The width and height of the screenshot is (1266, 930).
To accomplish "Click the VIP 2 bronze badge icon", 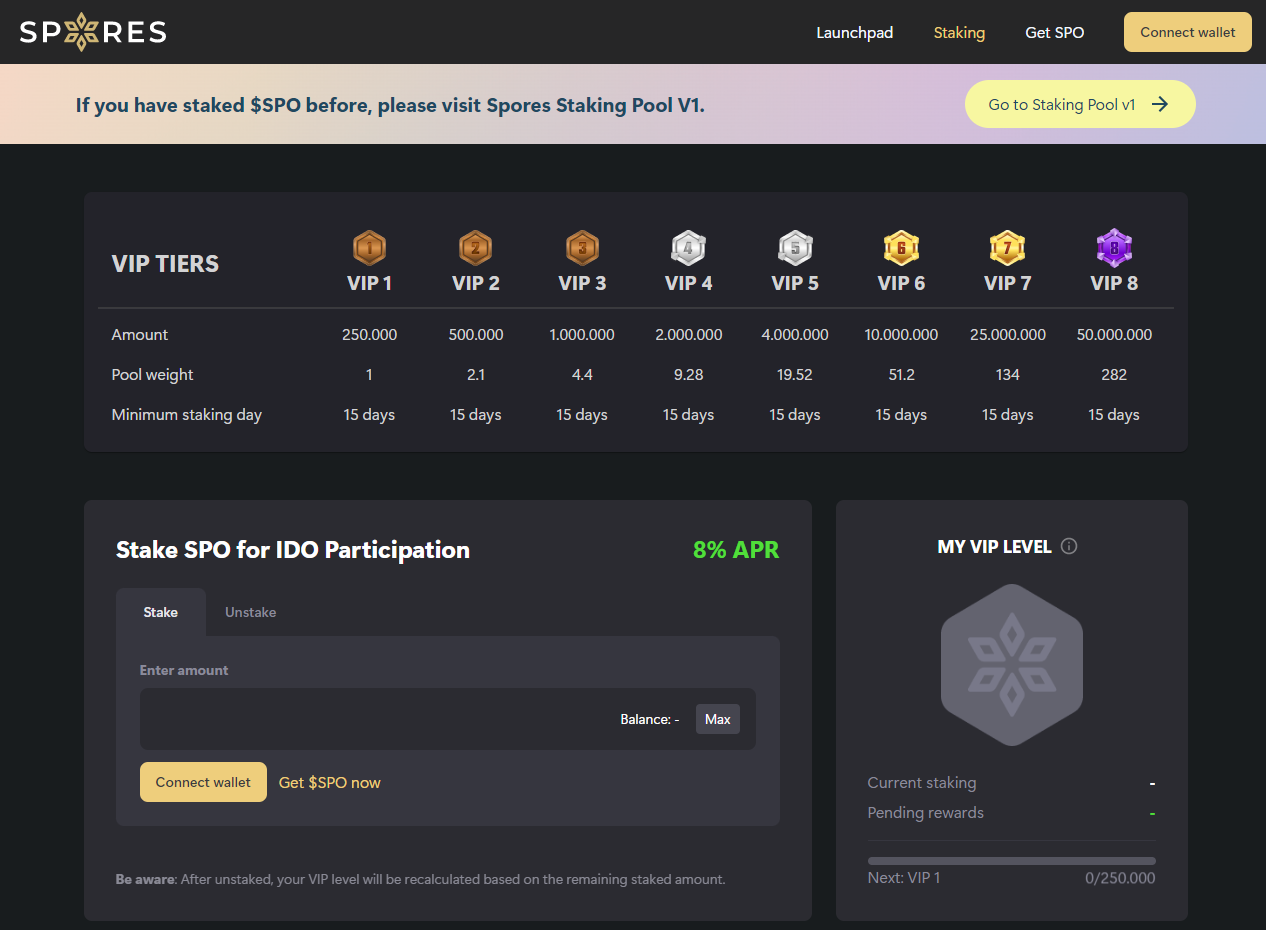I will 475,247.
